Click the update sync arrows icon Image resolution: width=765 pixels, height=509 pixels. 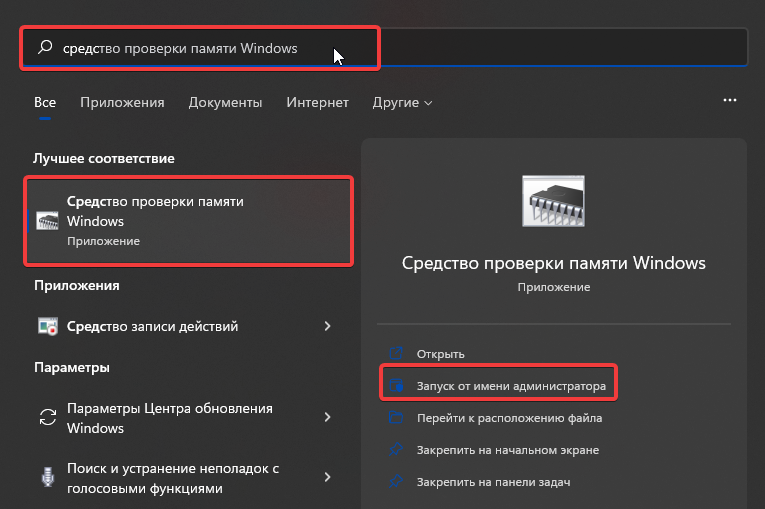pos(48,417)
